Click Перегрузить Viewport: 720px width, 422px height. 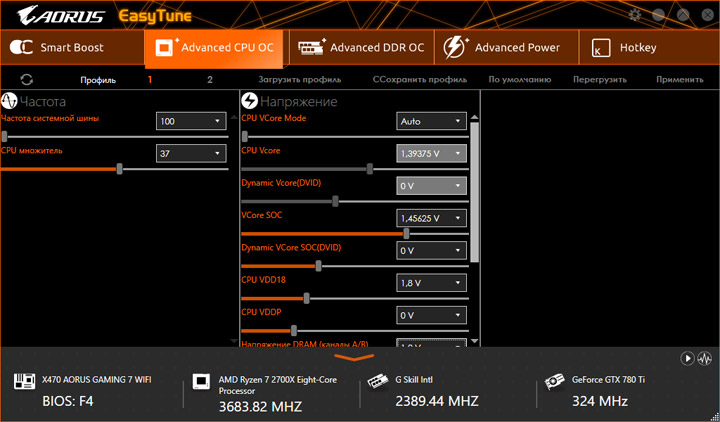pos(600,79)
